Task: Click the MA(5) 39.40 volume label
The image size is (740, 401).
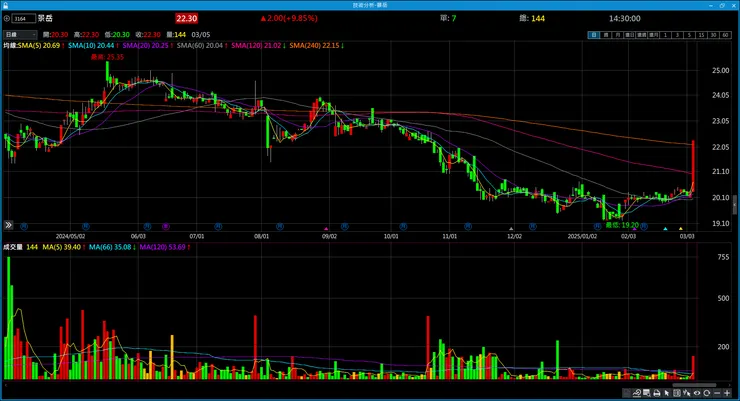Action: [62, 247]
